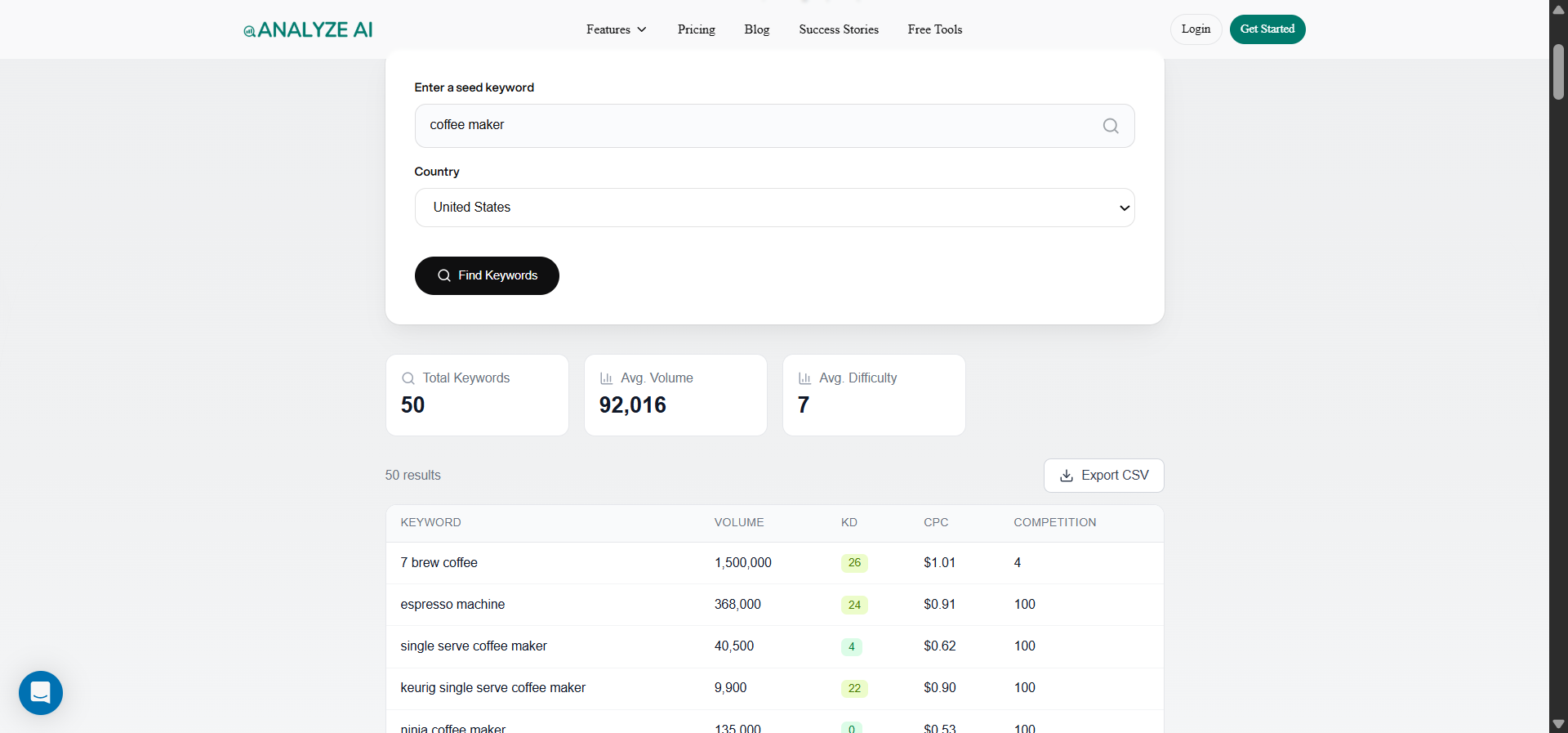
Task: Click the 92,016 average volume value
Action: pyautogui.click(x=633, y=405)
